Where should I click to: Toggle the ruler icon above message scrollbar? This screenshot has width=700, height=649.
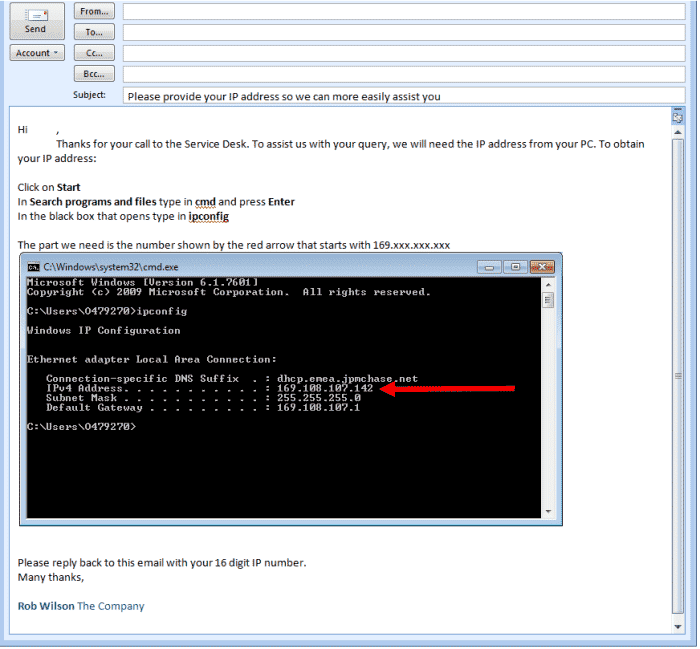(678, 117)
